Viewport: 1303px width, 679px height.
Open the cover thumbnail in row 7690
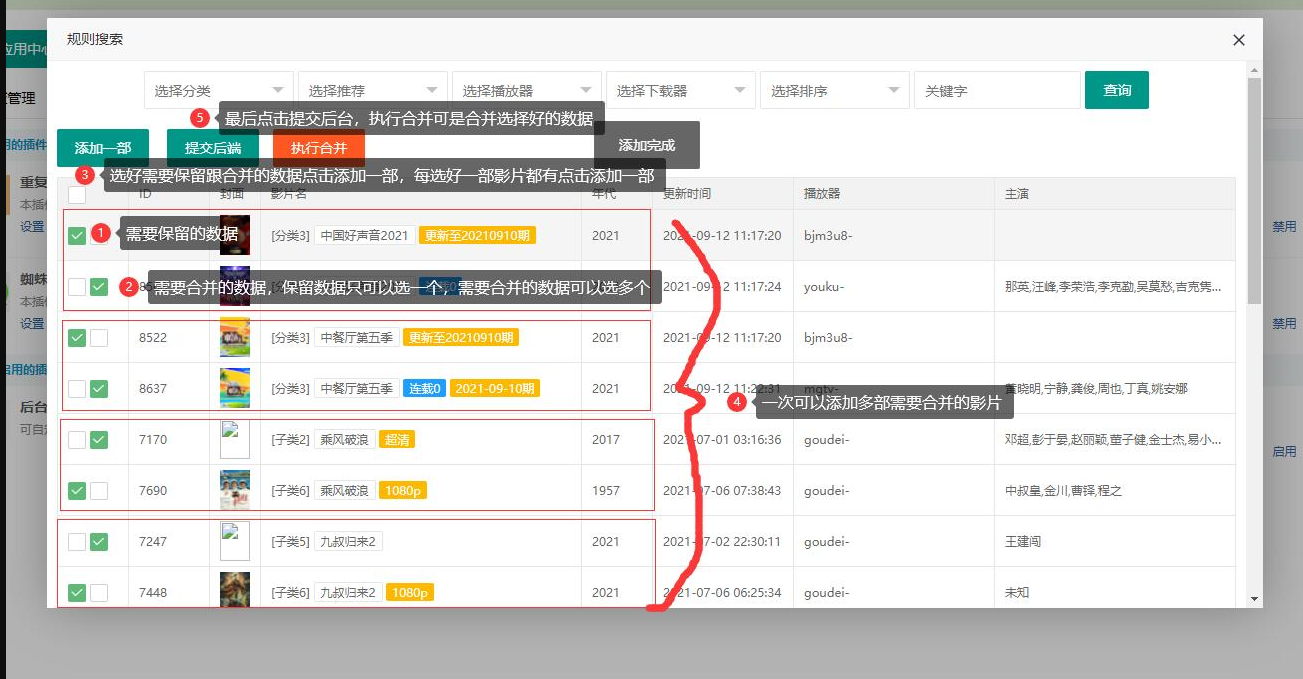point(235,490)
